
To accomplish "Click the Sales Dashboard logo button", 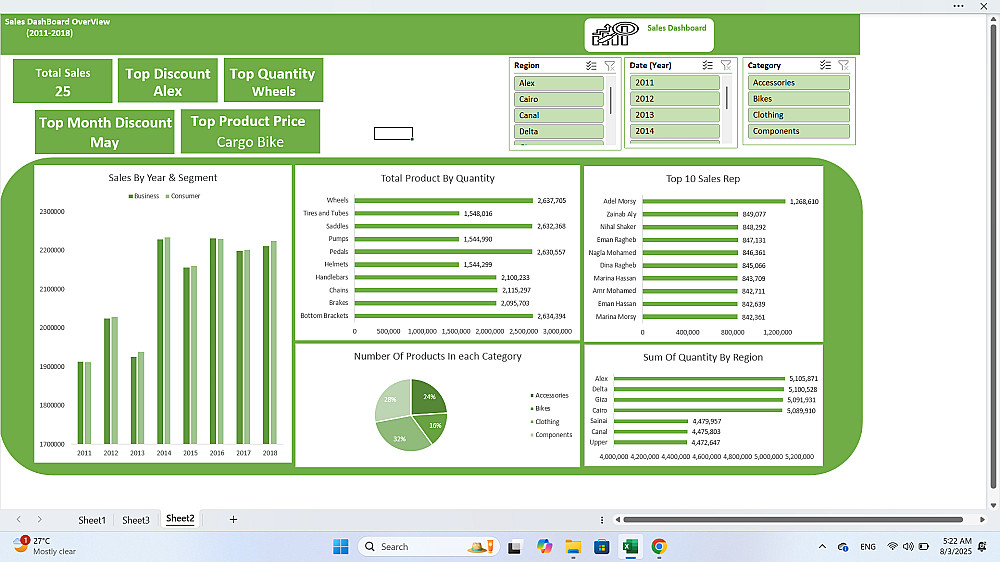I will coord(649,34).
